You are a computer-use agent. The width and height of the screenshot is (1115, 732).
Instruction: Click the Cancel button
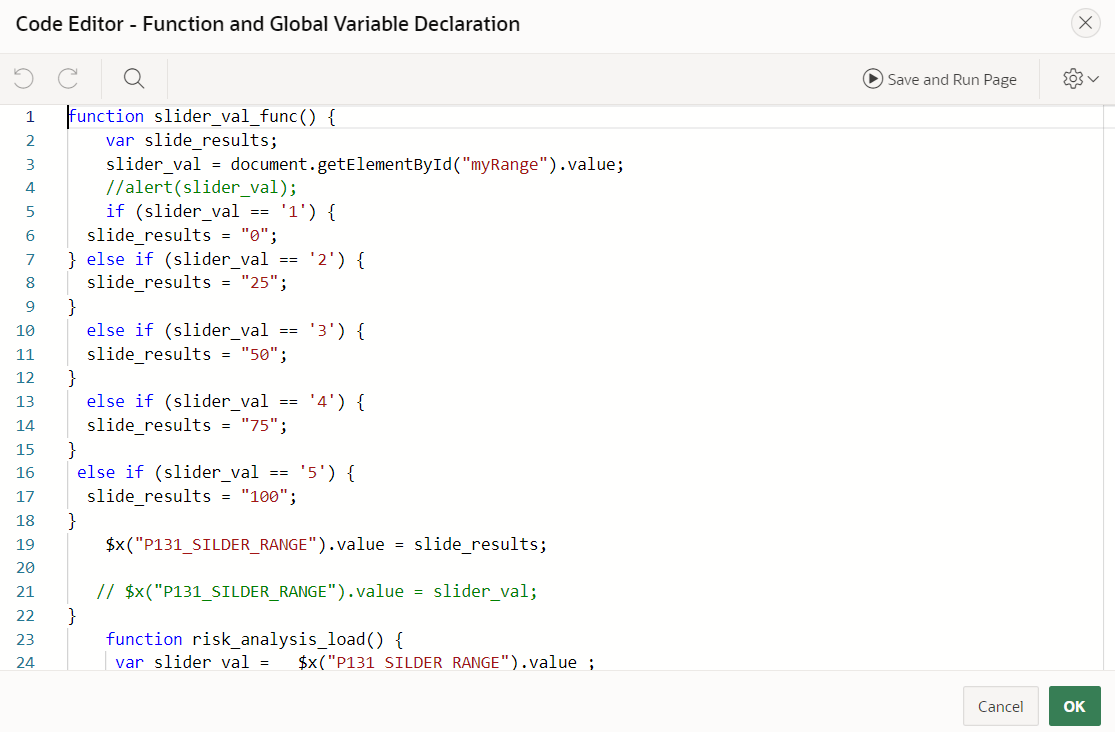click(x=1001, y=706)
